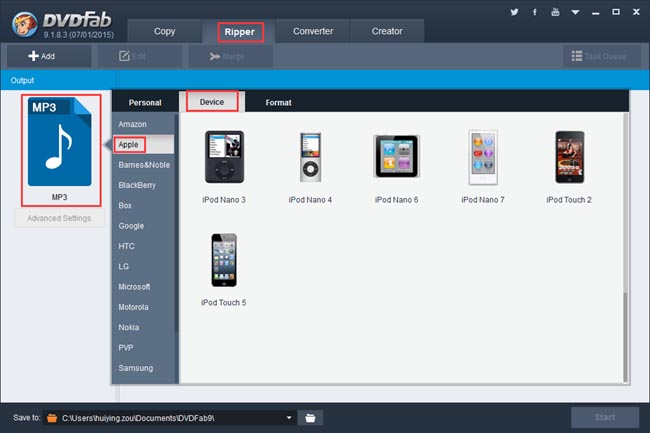Choose Nokia in the brand list
650x433 pixels.
[x=143, y=327]
